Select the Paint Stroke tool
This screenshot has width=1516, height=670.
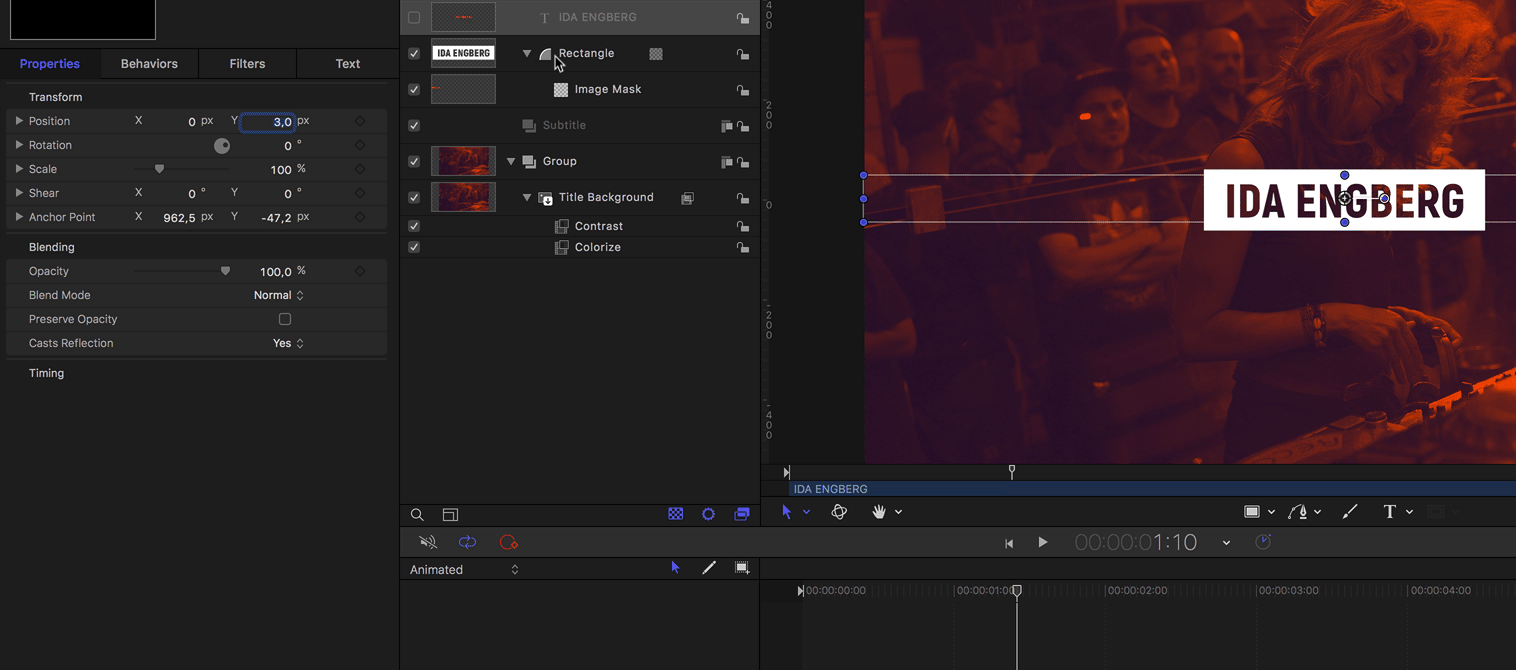(x=1350, y=512)
